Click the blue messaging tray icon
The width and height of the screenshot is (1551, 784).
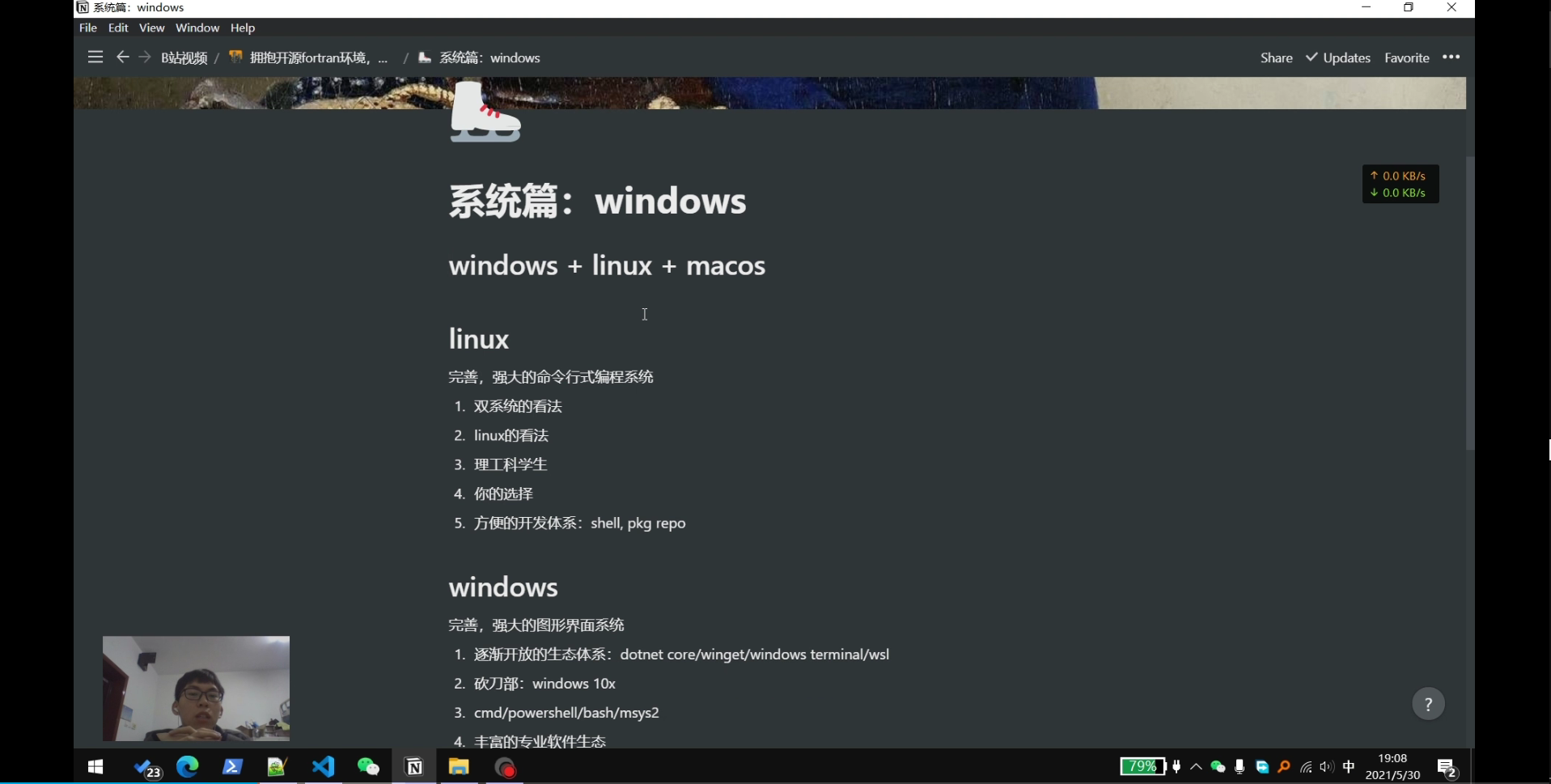(1262, 766)
